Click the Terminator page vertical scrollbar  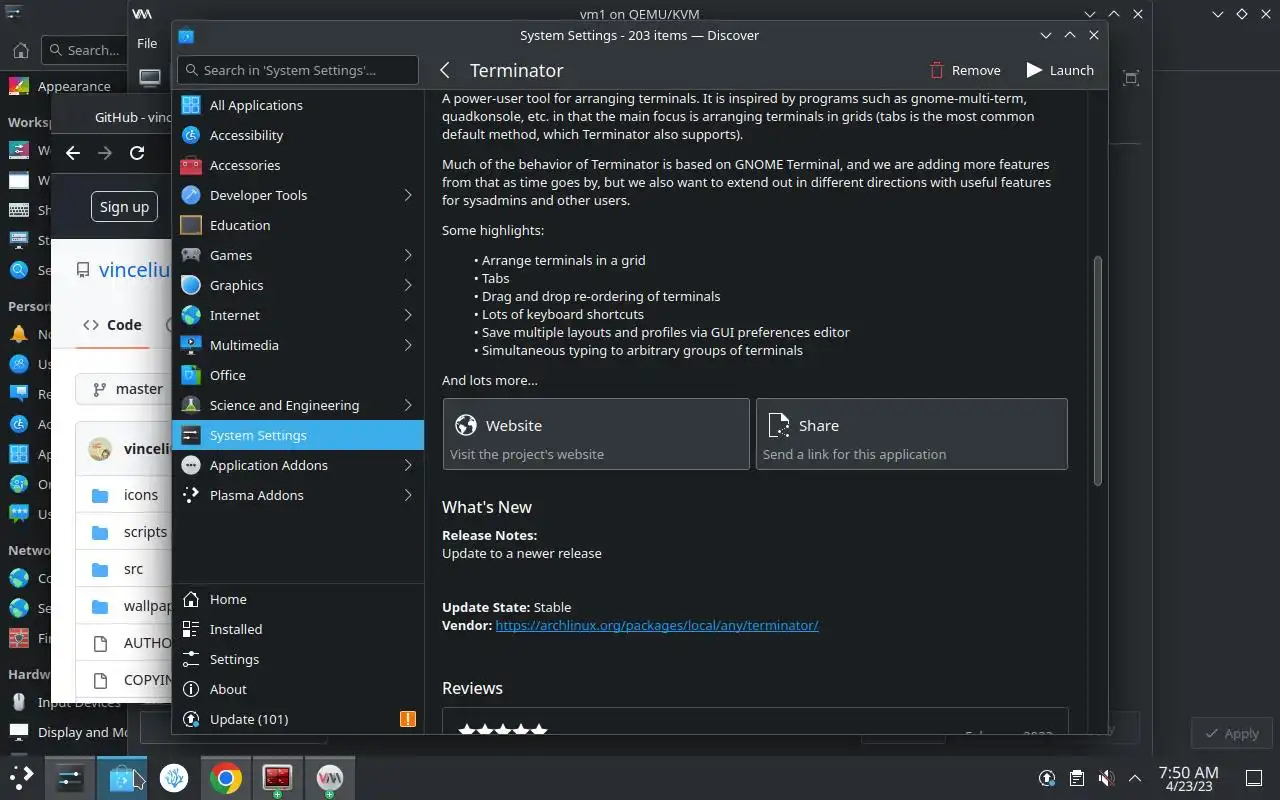[x=1097, y=370]
